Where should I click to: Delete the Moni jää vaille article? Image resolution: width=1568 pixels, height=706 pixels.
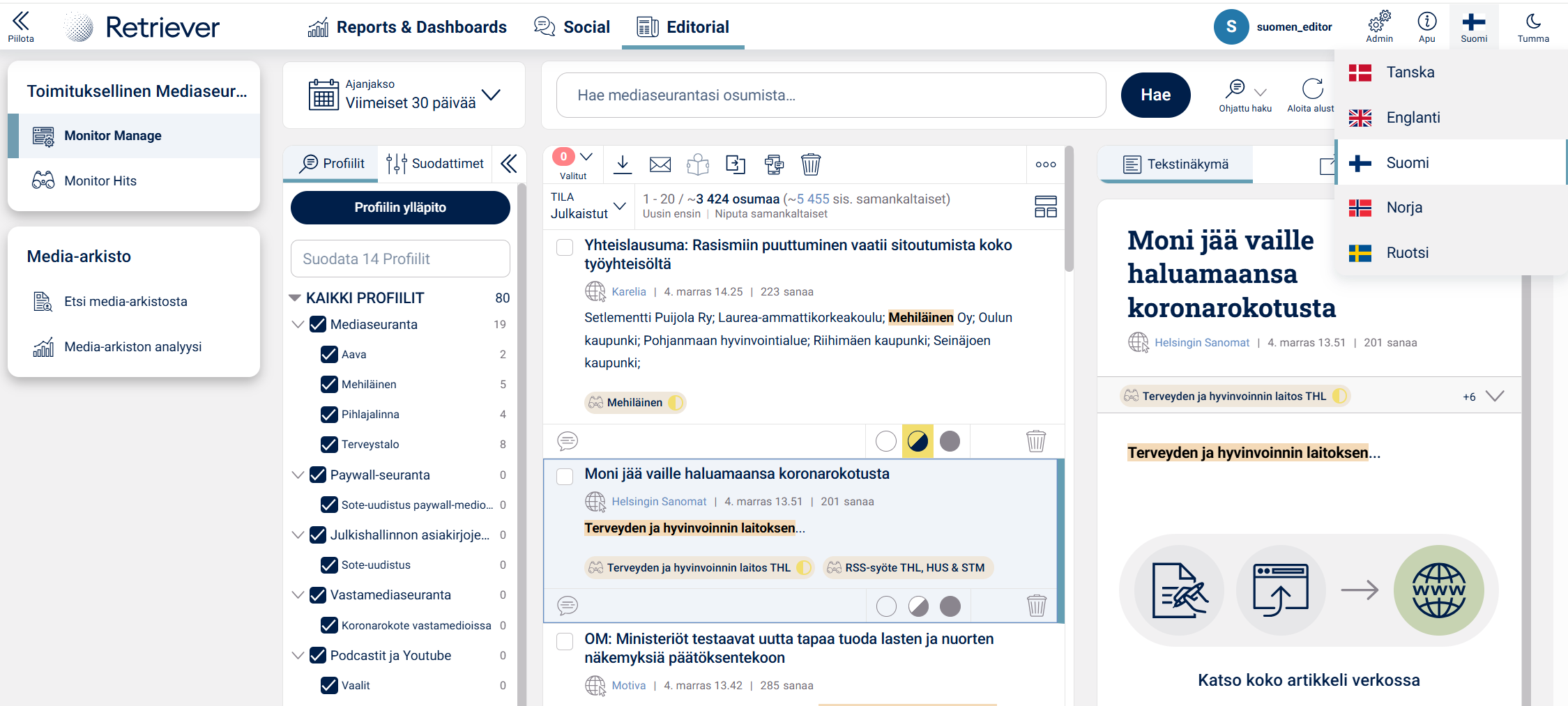coord(1036,606)
